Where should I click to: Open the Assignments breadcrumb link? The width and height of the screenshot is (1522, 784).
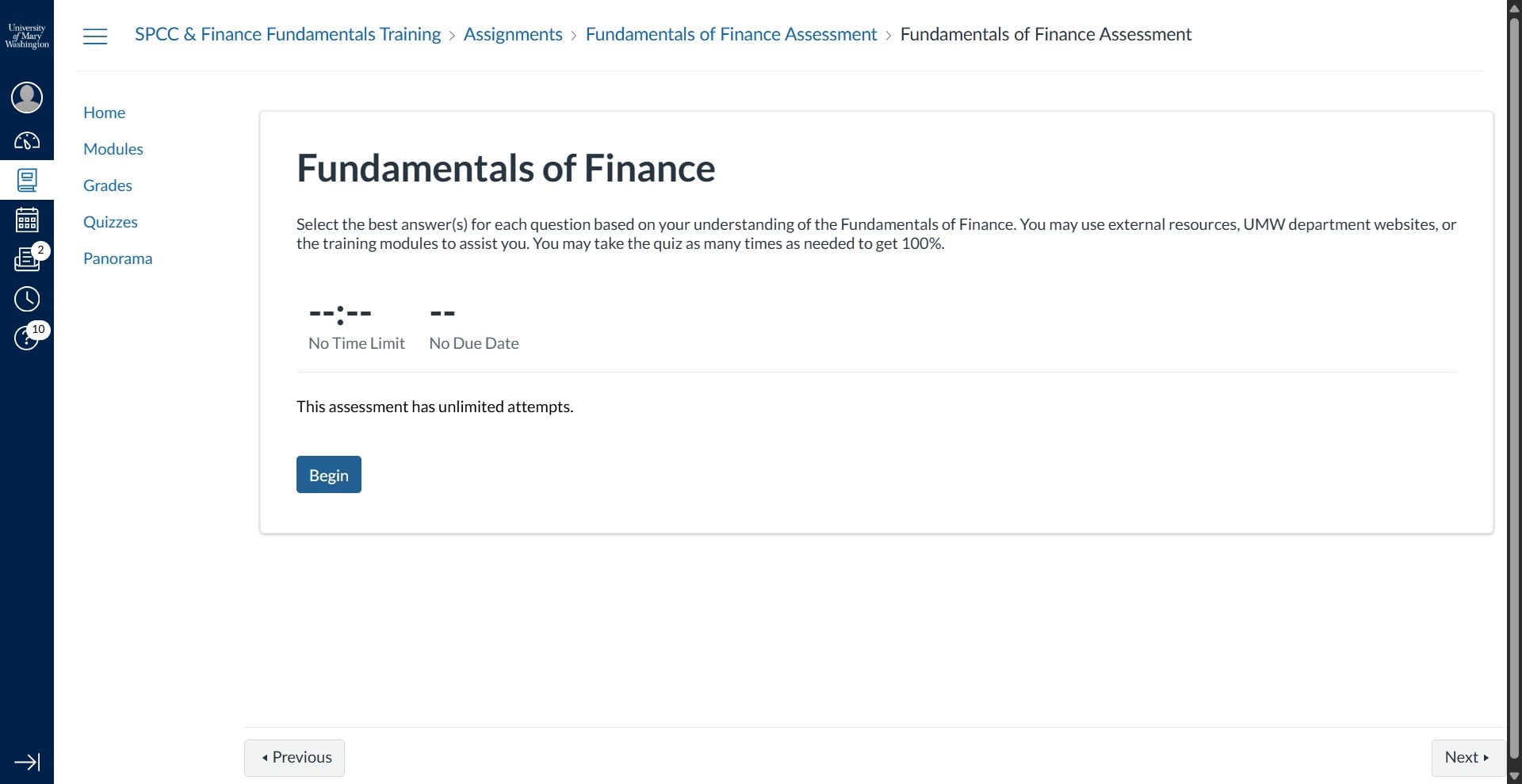pos(513,35)
